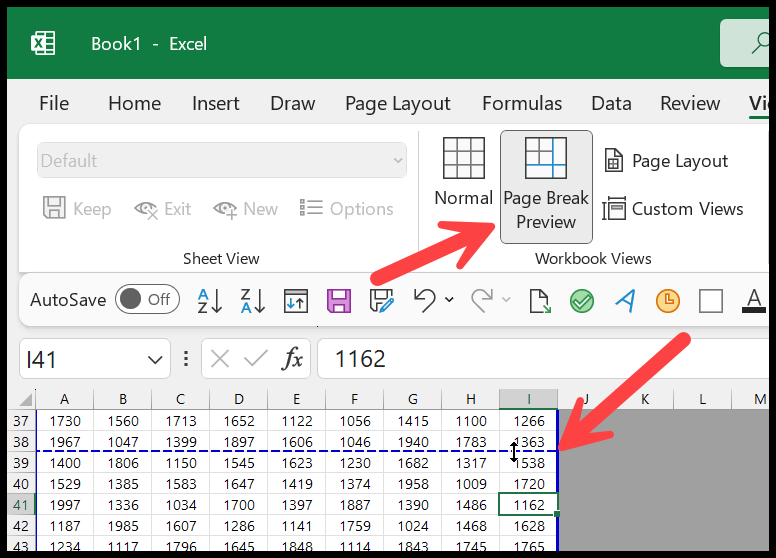Select cell containing 1486

click(x=471, y=505)
